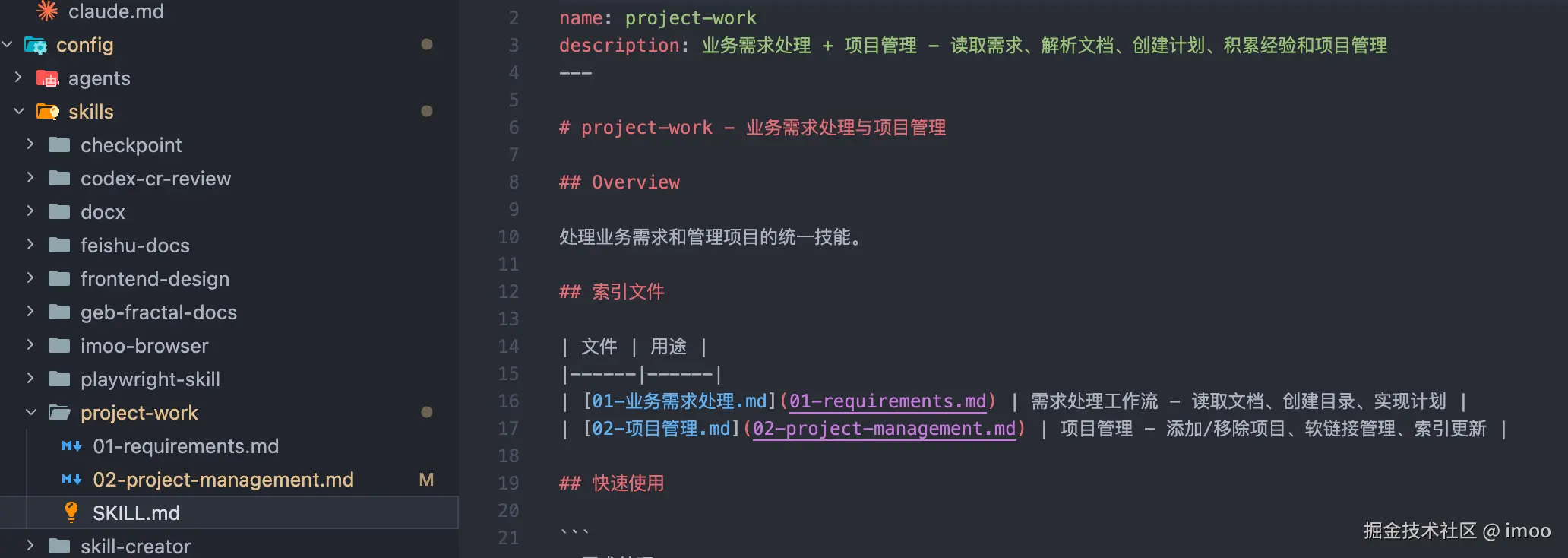Click the config folder gear icon
This screenshot has height=558, width=1568.
[x=36, y=45]
